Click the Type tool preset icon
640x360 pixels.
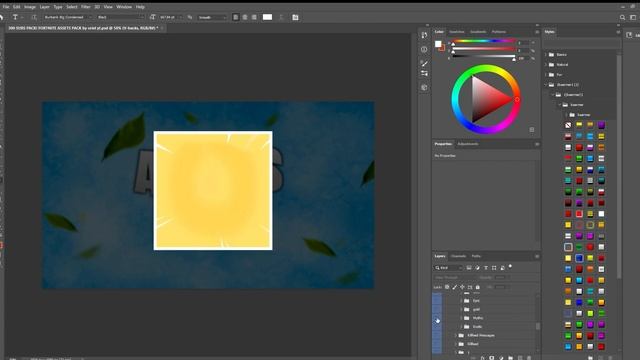click(x=15, y=17)
